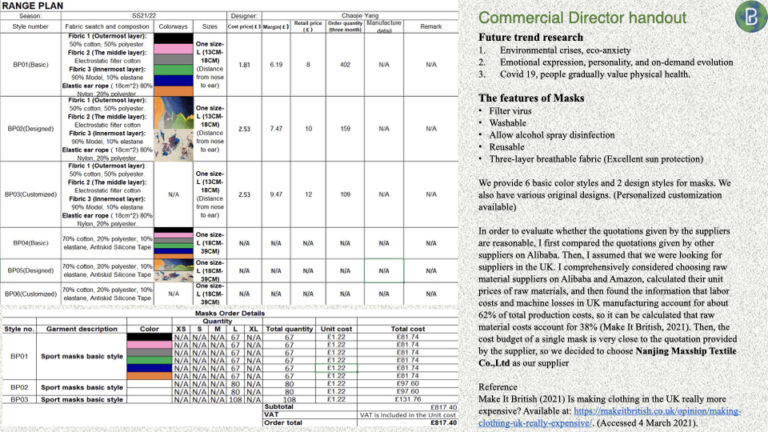The height and width of the screenshot is (432, 768).
Task: Select the margin cell '7.47'
Action: [x=276, y=129]
